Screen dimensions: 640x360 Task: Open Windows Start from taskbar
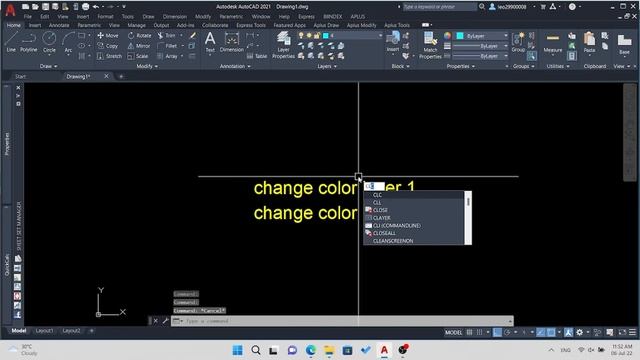coord(237,350)
